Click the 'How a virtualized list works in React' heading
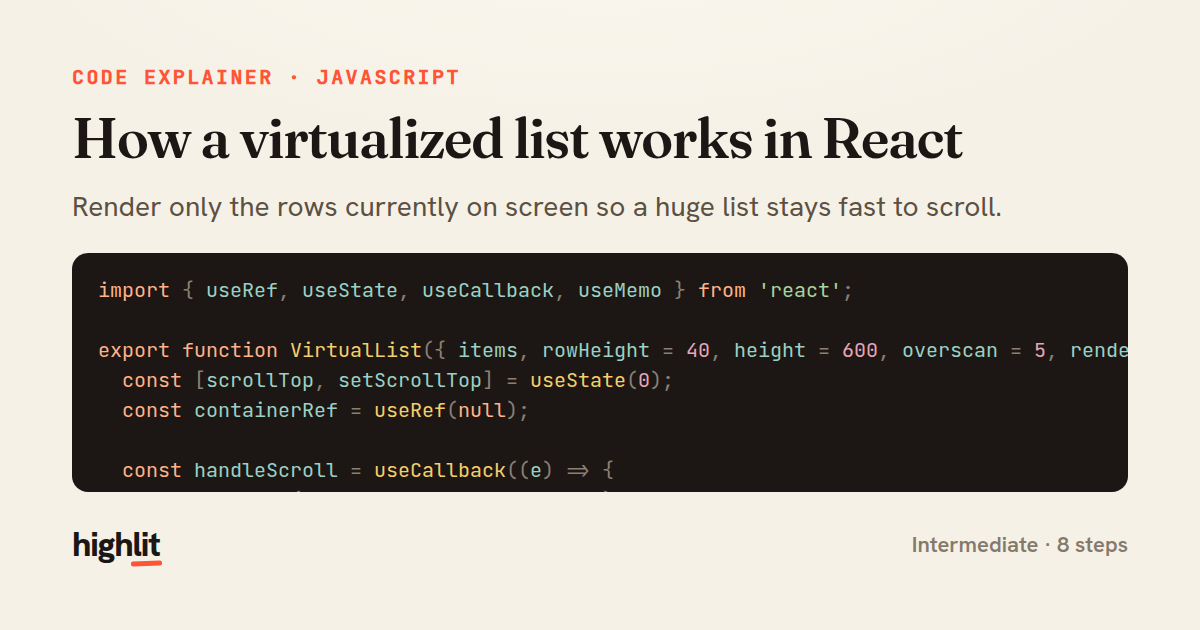 518,139
